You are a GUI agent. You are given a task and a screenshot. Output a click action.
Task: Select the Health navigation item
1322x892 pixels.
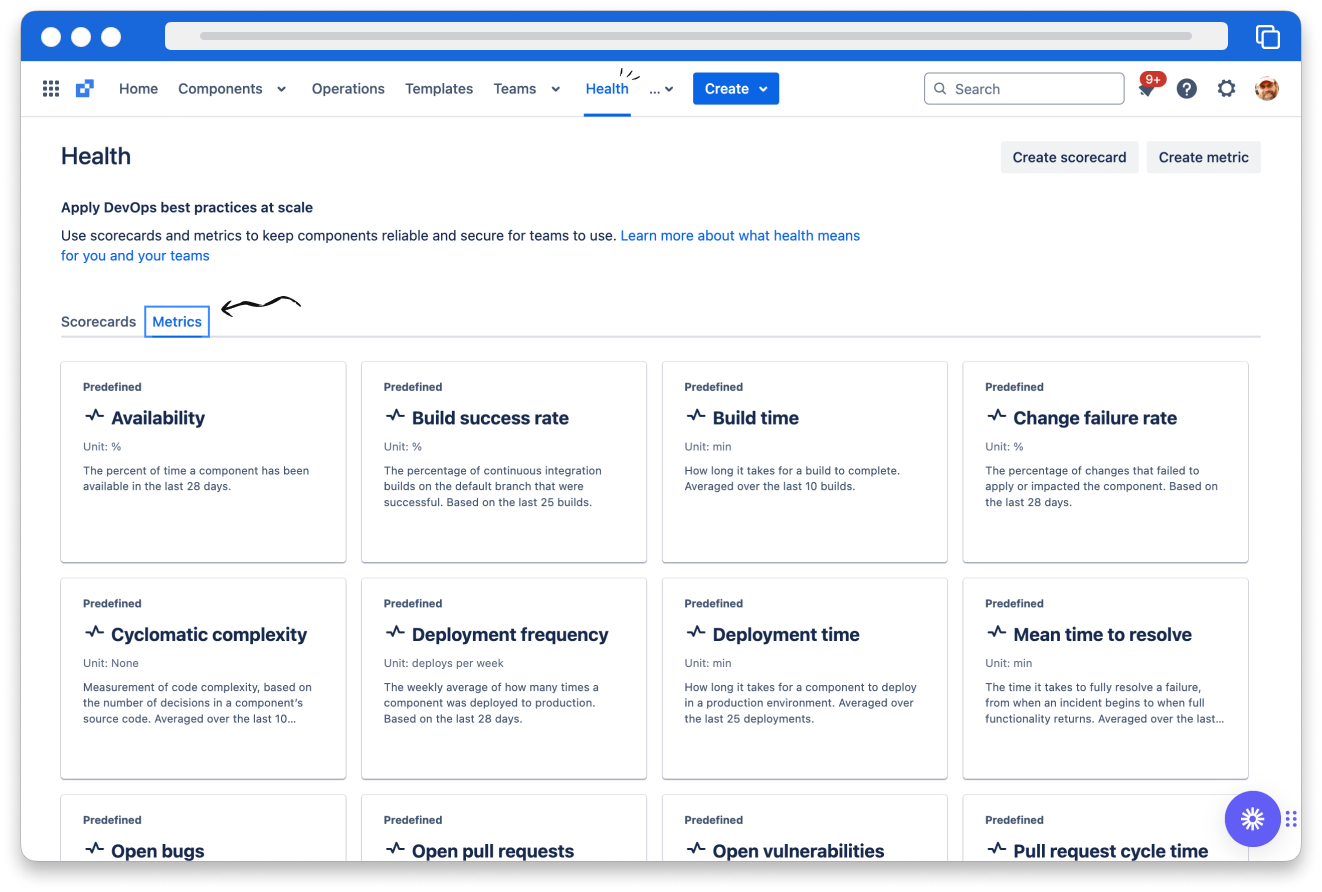click(x=607, y=89)
